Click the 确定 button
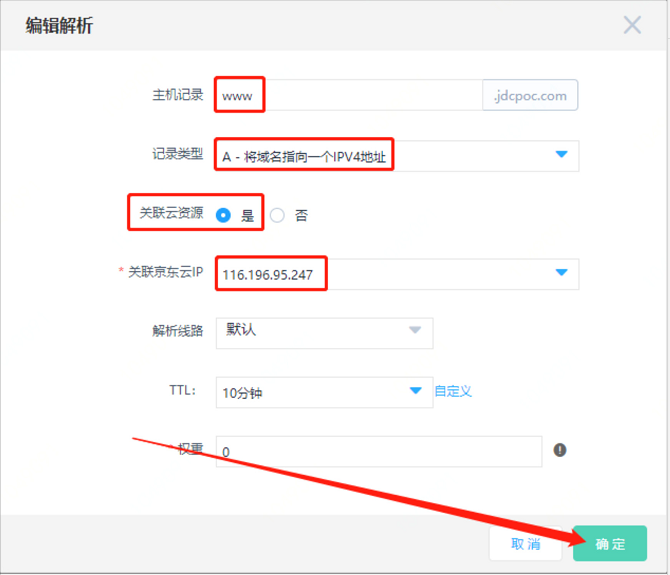The image size is (670, 575). (610, 543)
